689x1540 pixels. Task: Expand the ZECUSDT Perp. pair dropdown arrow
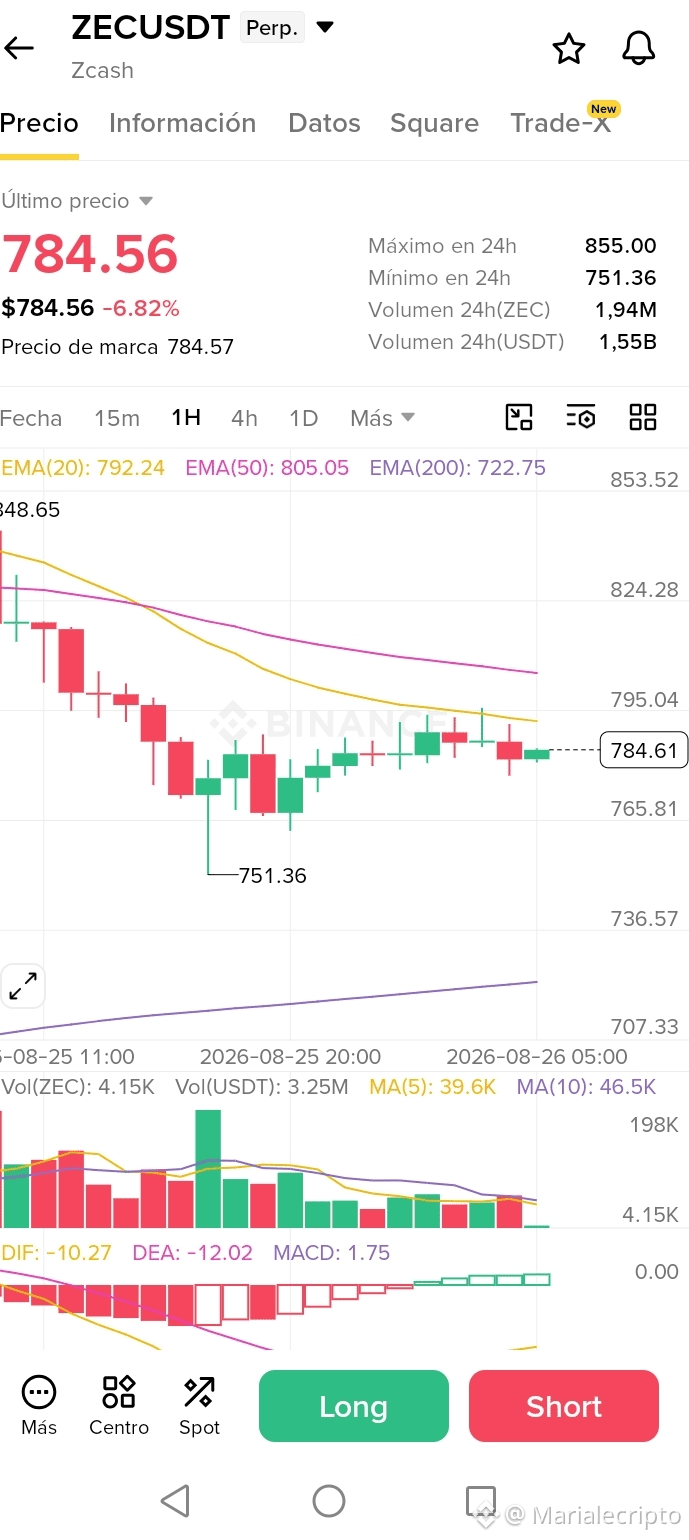[x=325, y=27]
